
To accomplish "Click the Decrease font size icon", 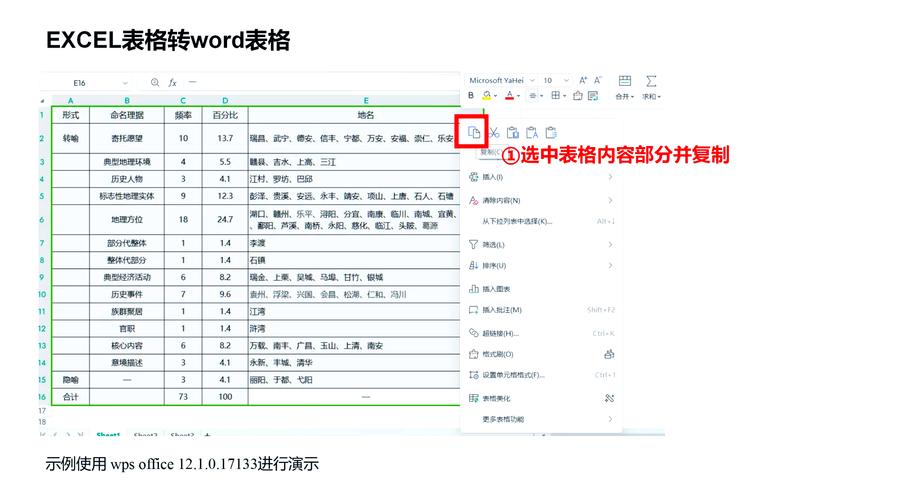I will point(597,80).
